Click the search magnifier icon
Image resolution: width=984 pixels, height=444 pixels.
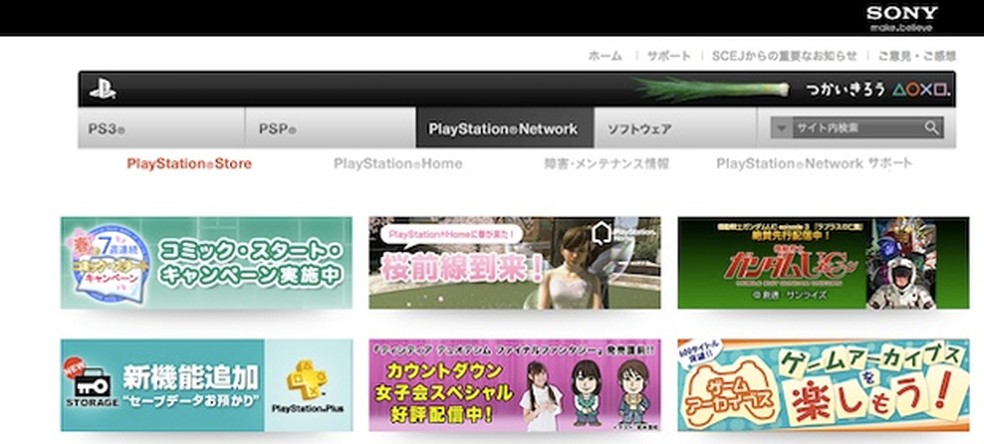931,128
